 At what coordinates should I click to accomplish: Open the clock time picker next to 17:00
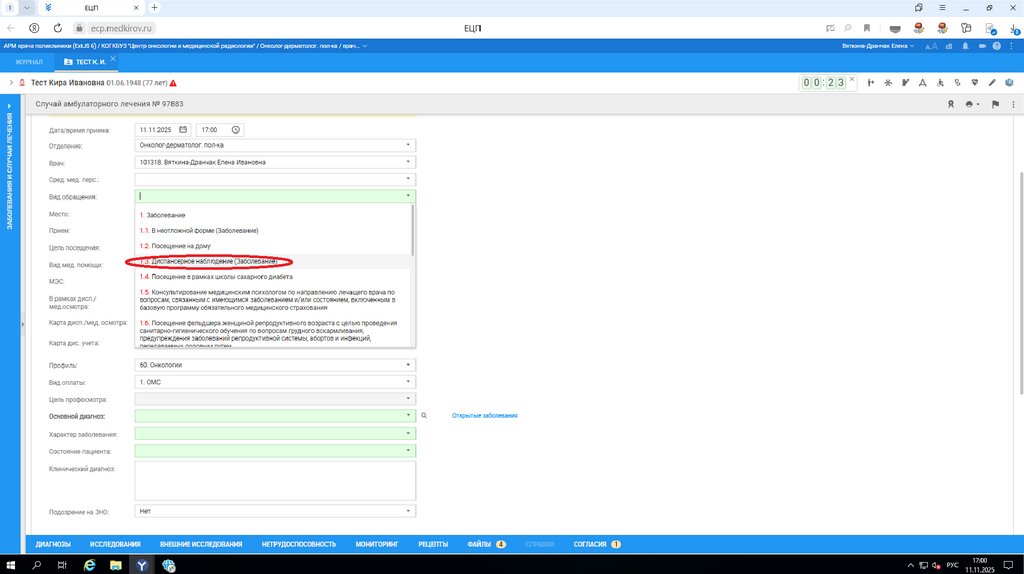pos(236,130)
